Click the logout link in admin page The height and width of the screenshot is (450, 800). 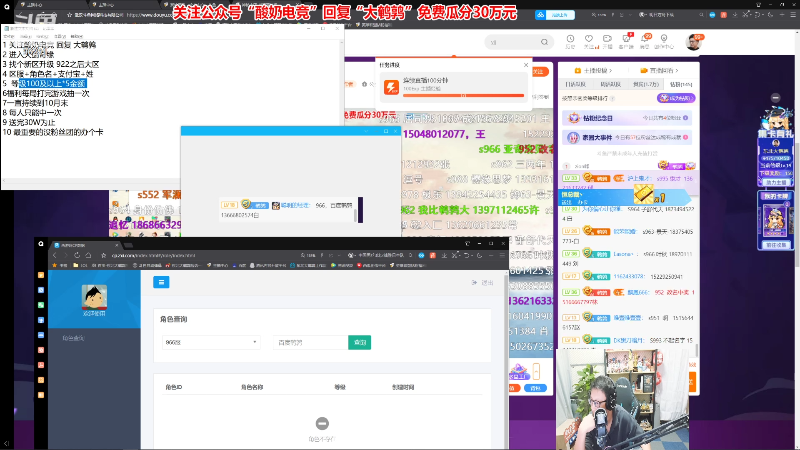click(483, 282)
